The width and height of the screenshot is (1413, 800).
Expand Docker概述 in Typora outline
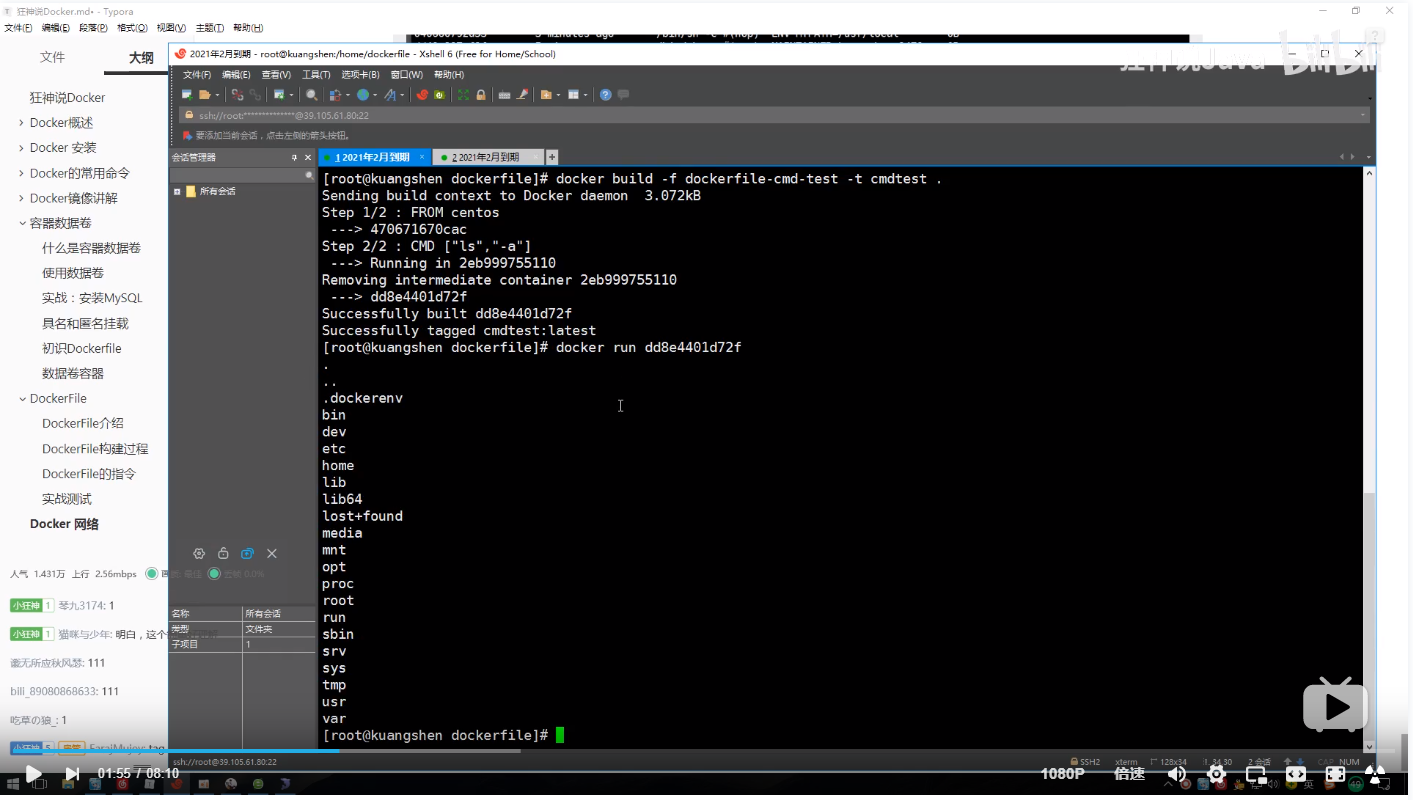21,123
